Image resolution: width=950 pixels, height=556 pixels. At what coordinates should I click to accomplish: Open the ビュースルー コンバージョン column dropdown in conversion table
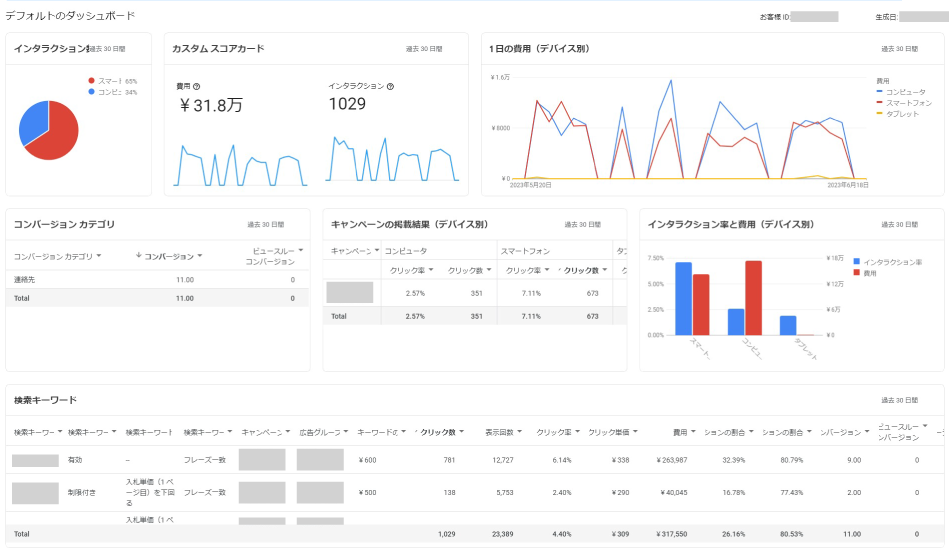pyautogui.click(x=300, y=250)
